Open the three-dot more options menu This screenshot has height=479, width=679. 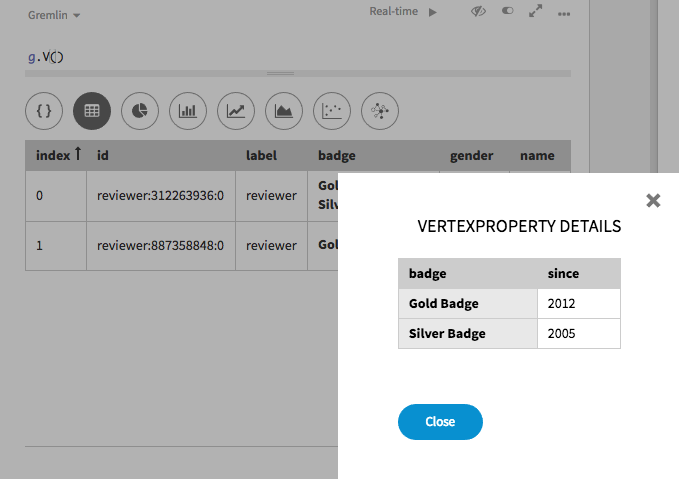[x=564, y=14]
